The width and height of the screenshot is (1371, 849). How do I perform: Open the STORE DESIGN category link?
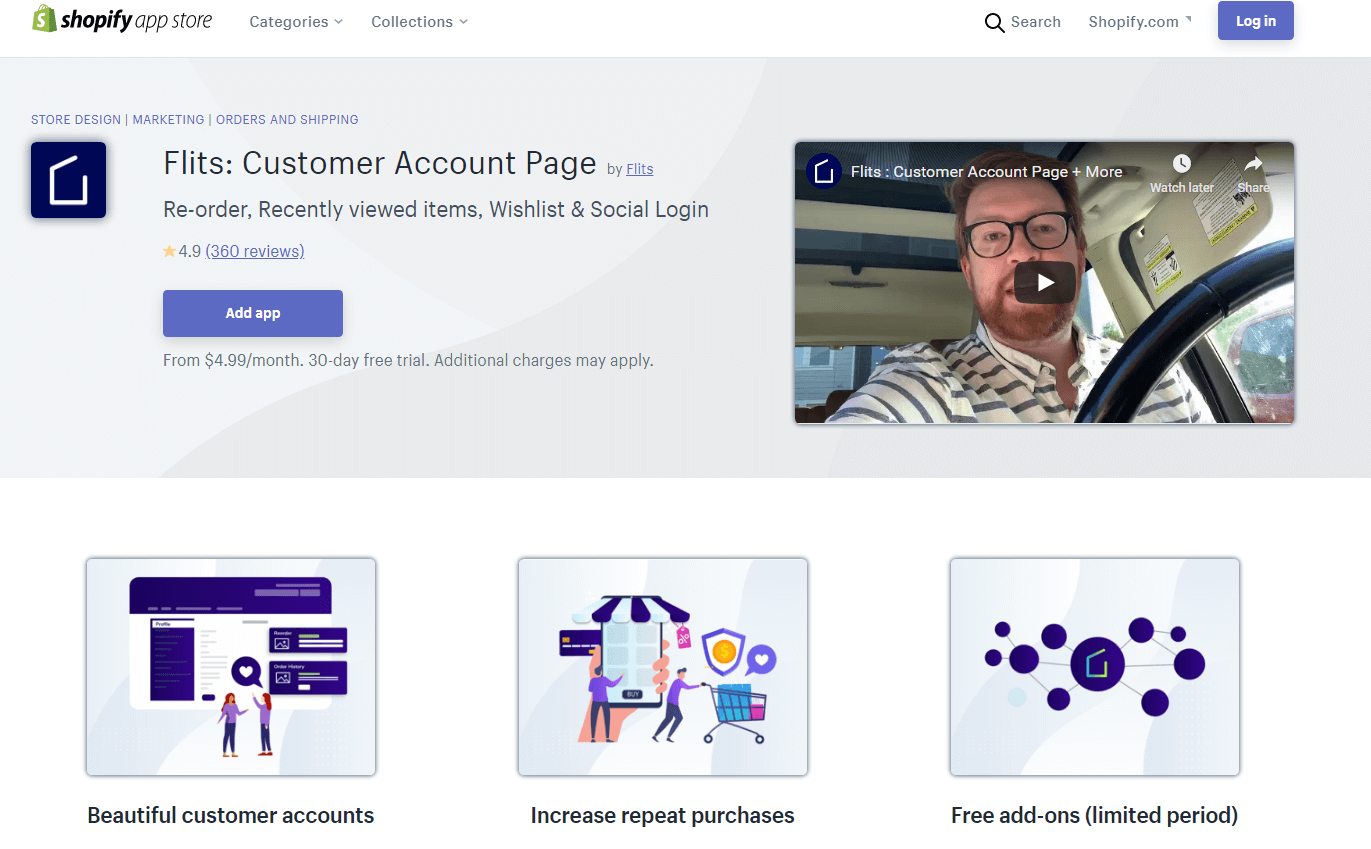pos(76,120)
